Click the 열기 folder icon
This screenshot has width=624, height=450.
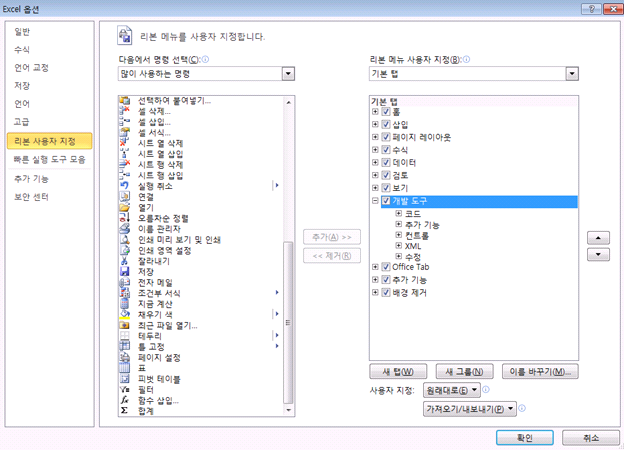(x=125, y=208)
